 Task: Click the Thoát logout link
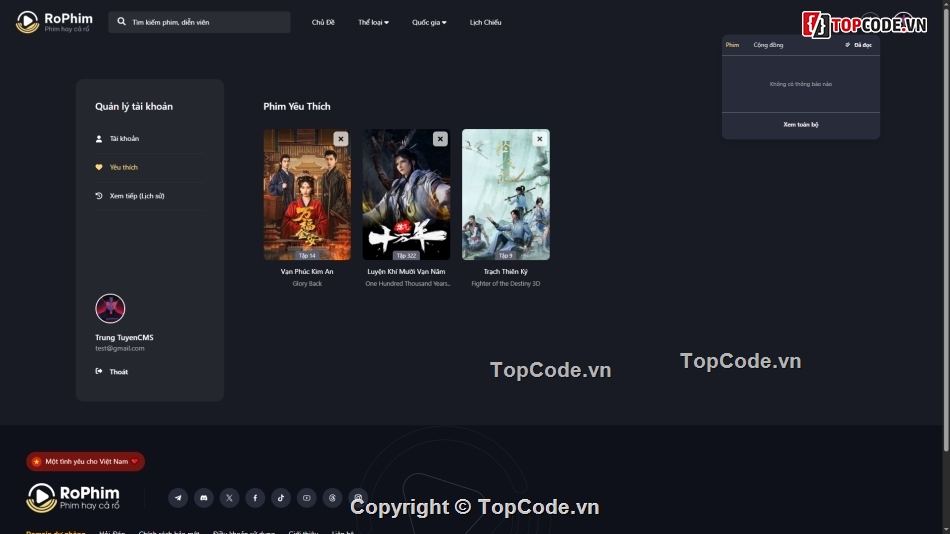point(119,372)
